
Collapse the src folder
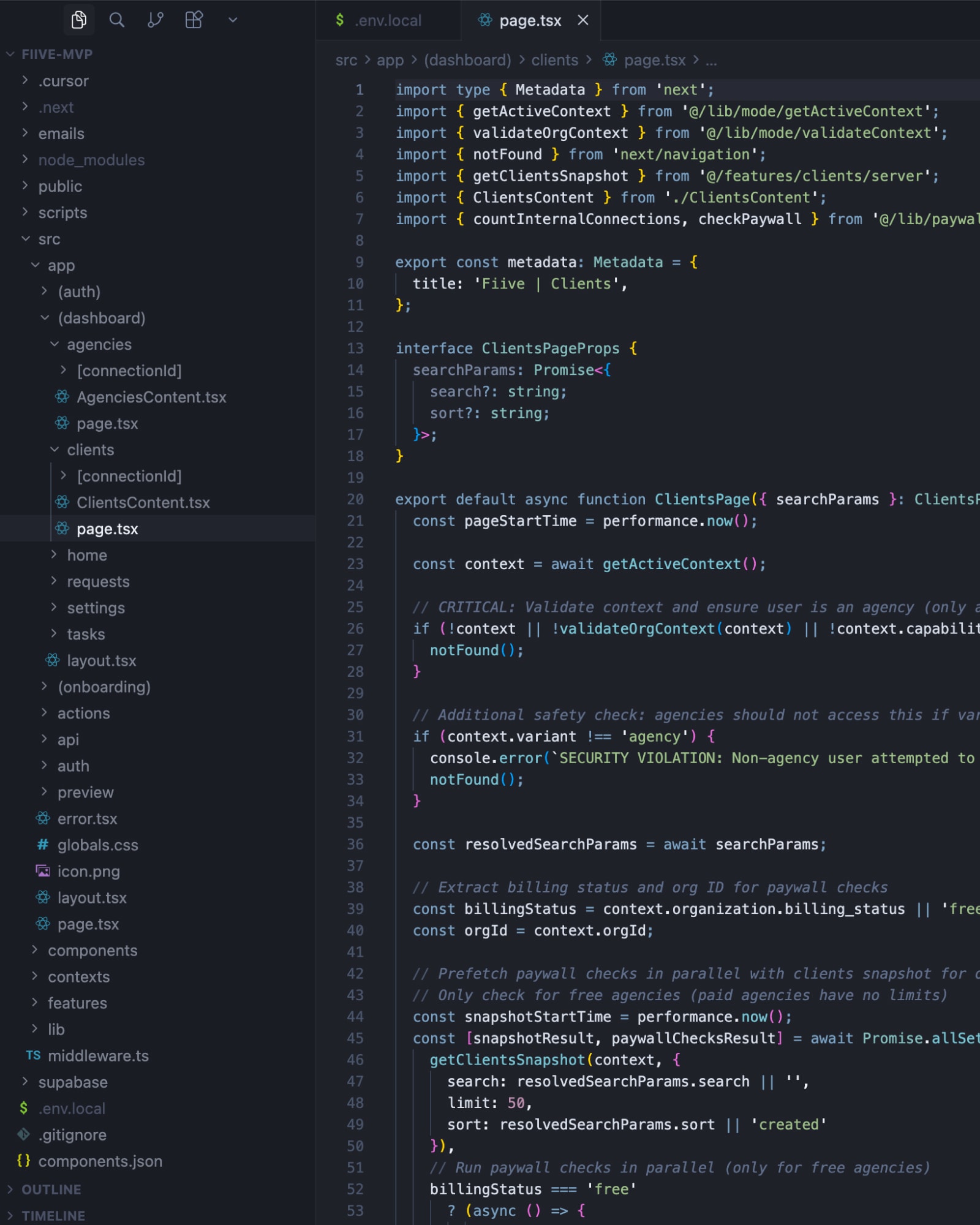point(158,239)
